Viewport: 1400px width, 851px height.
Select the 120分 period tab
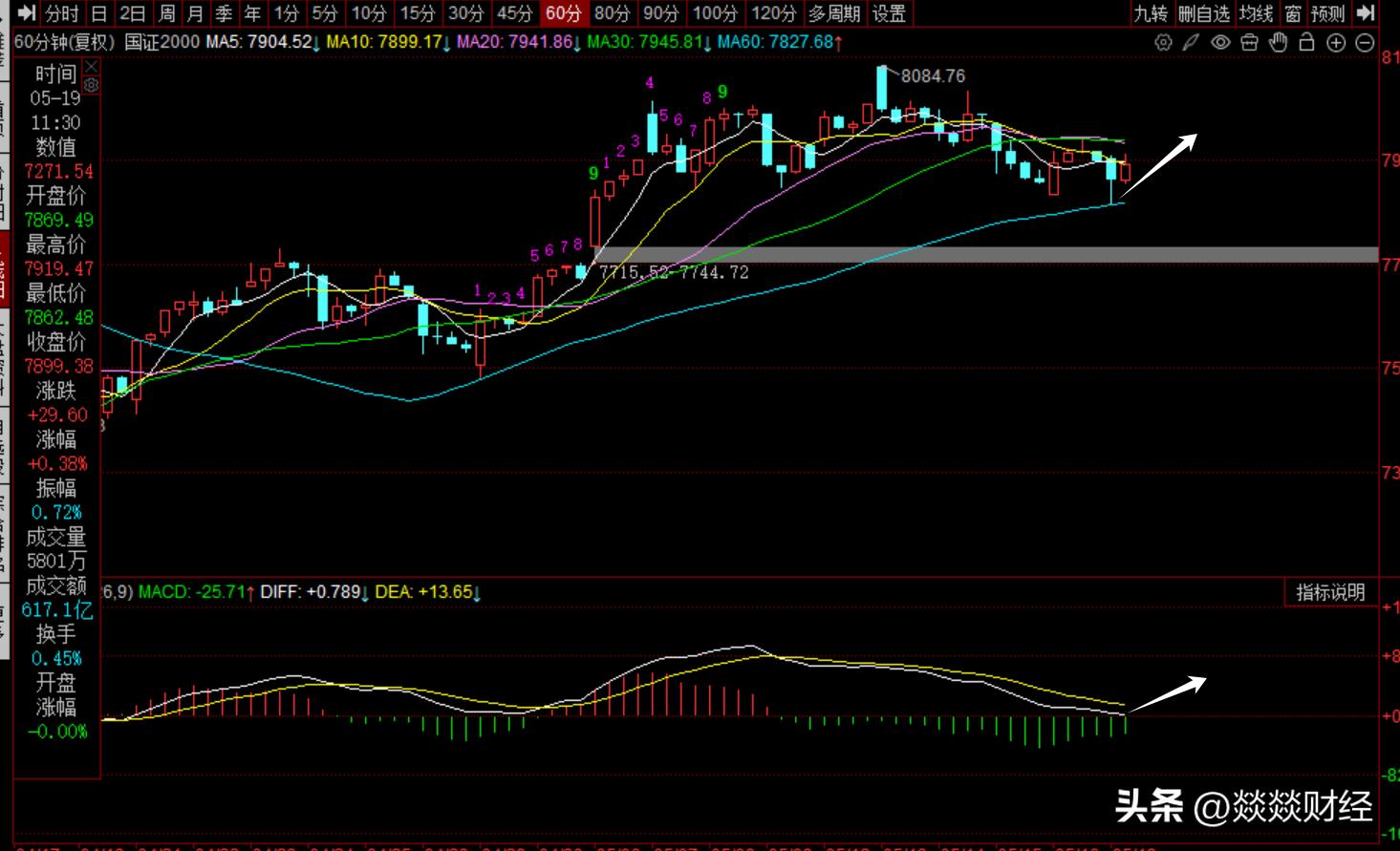[774, 13]
